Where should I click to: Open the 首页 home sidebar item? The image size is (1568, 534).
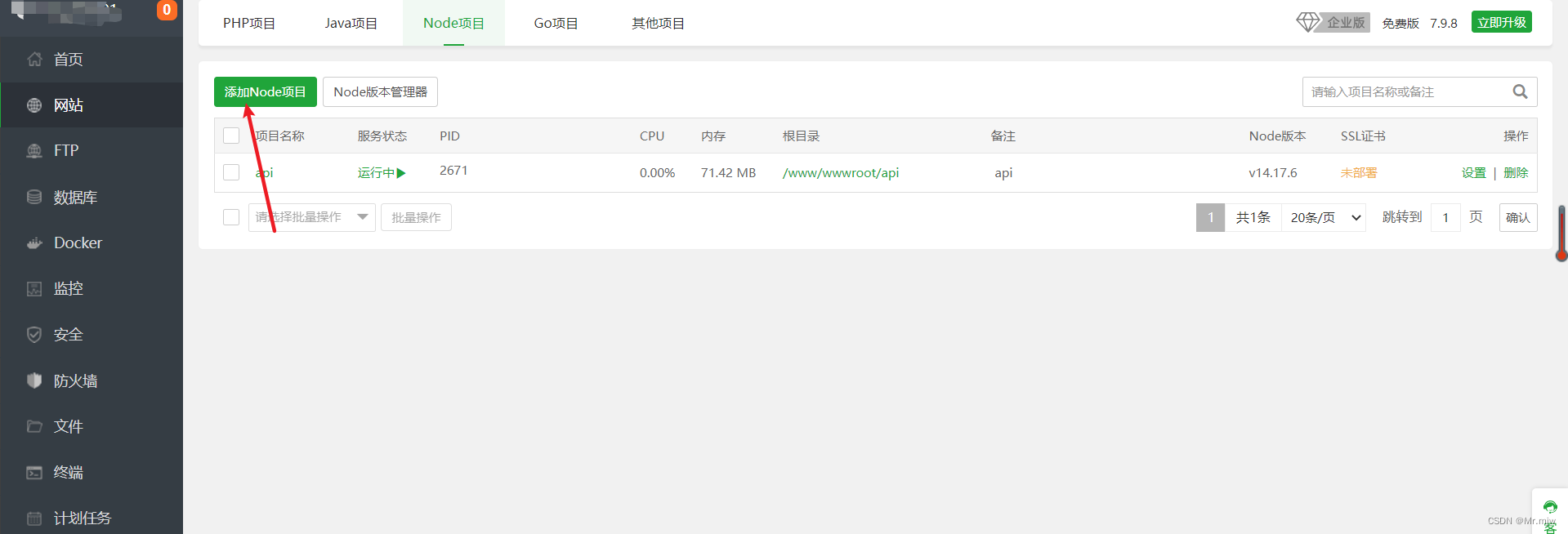pos(92,59)
